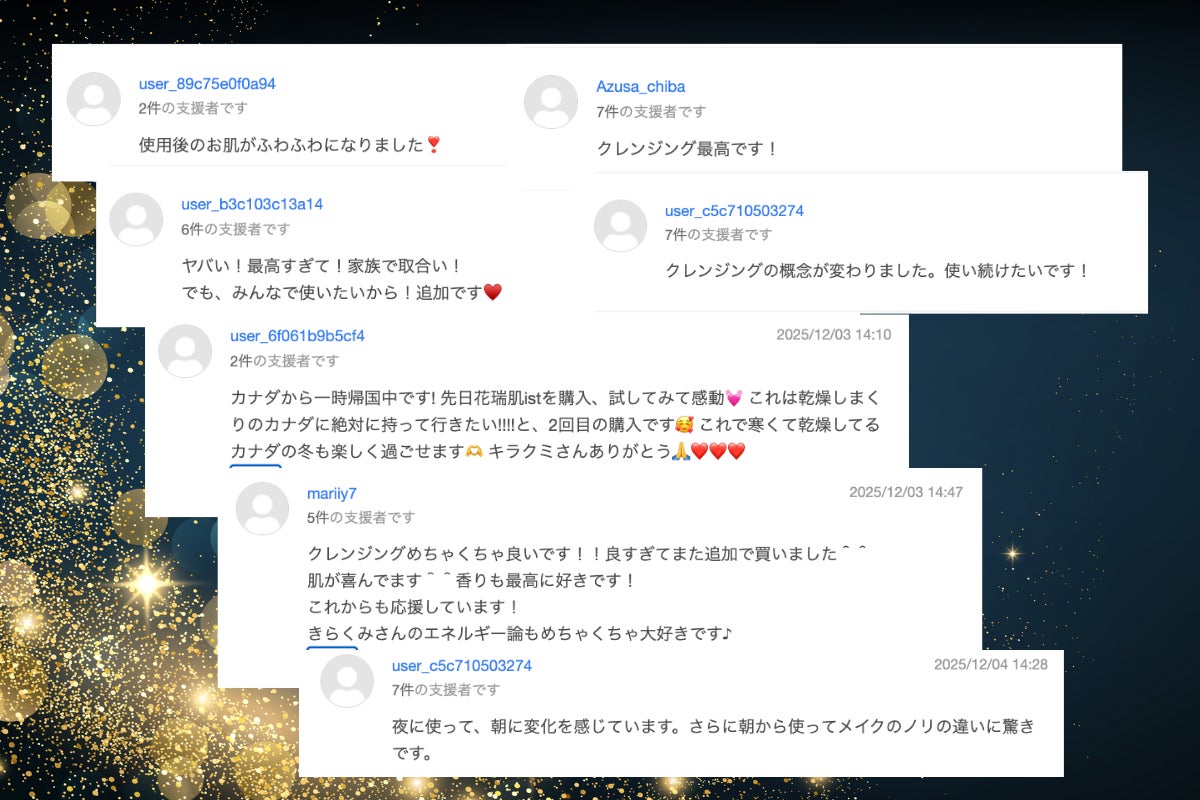Click the comment text クレンジング最高です！
This screenshot has height=800, width=1200.
pos(687,149)
